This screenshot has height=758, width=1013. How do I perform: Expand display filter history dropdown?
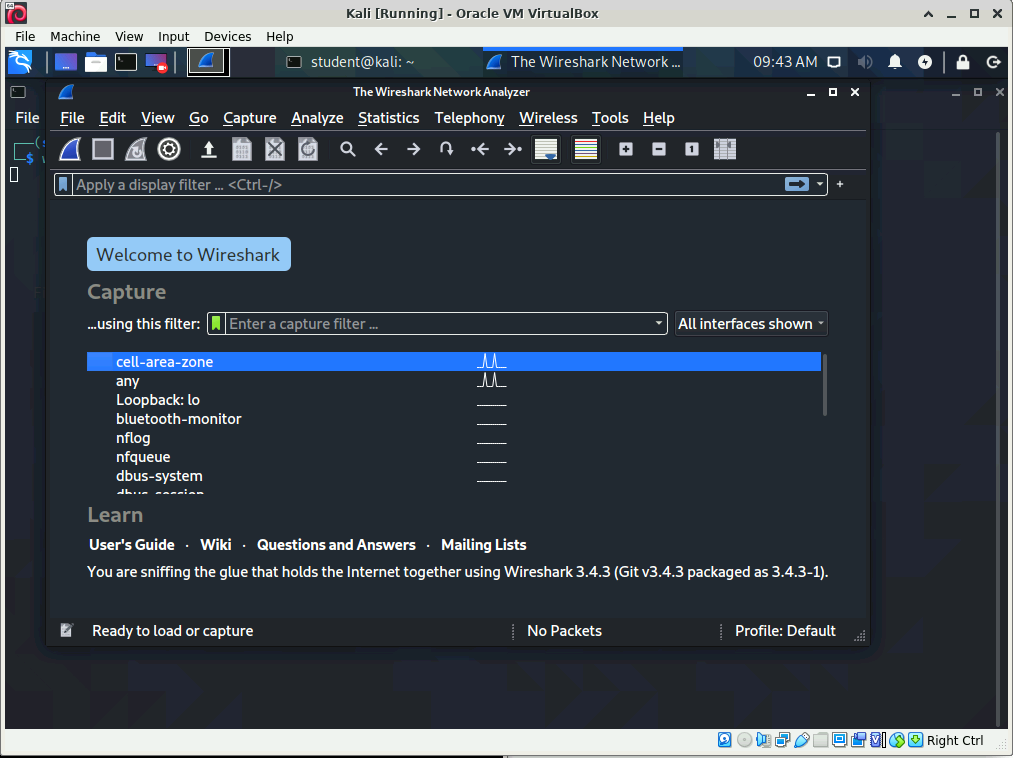pos(819,184)
